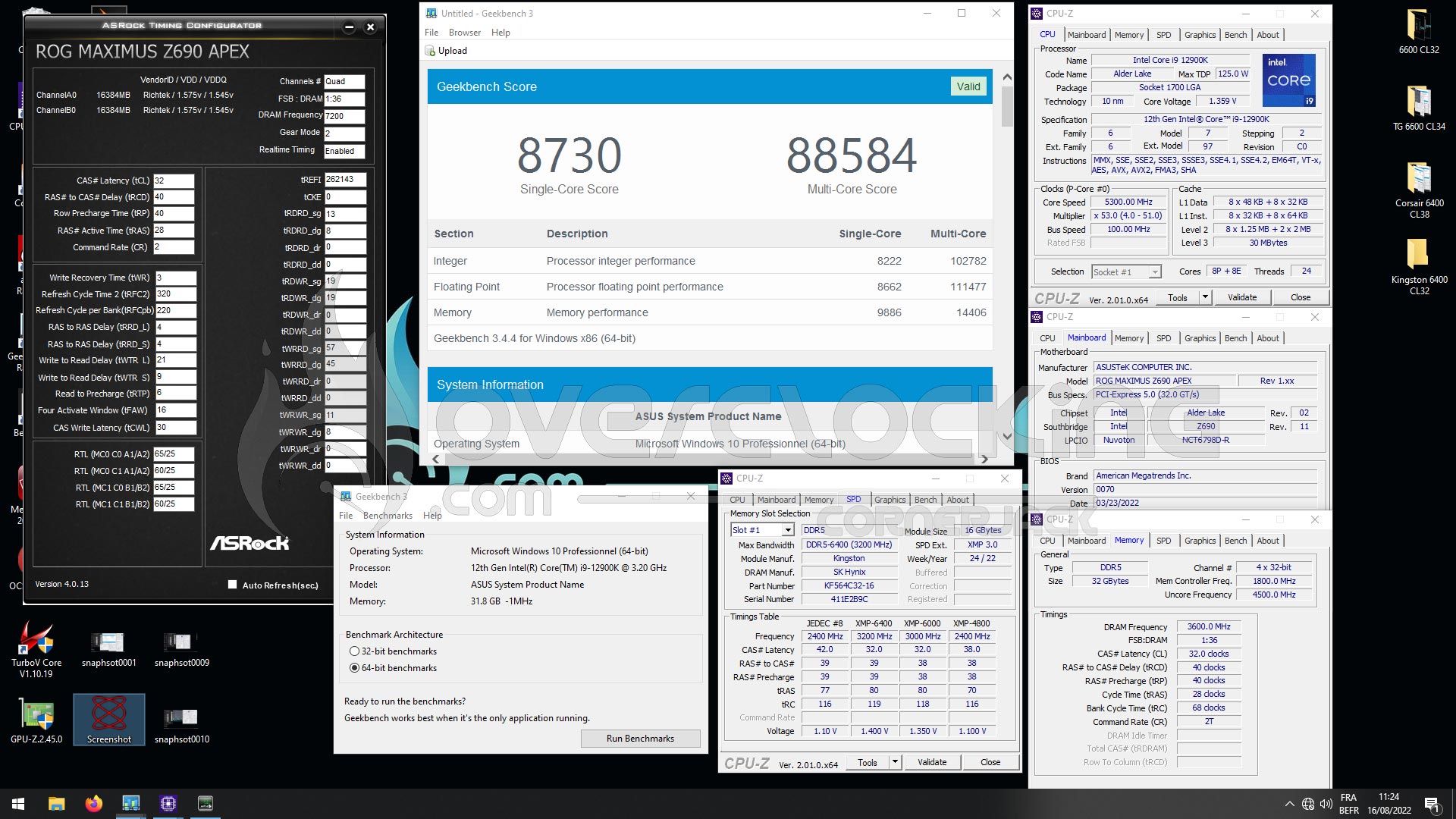
Task: Click the CAS# Latency (tCL) value field
Action: (x=174, y=180)
